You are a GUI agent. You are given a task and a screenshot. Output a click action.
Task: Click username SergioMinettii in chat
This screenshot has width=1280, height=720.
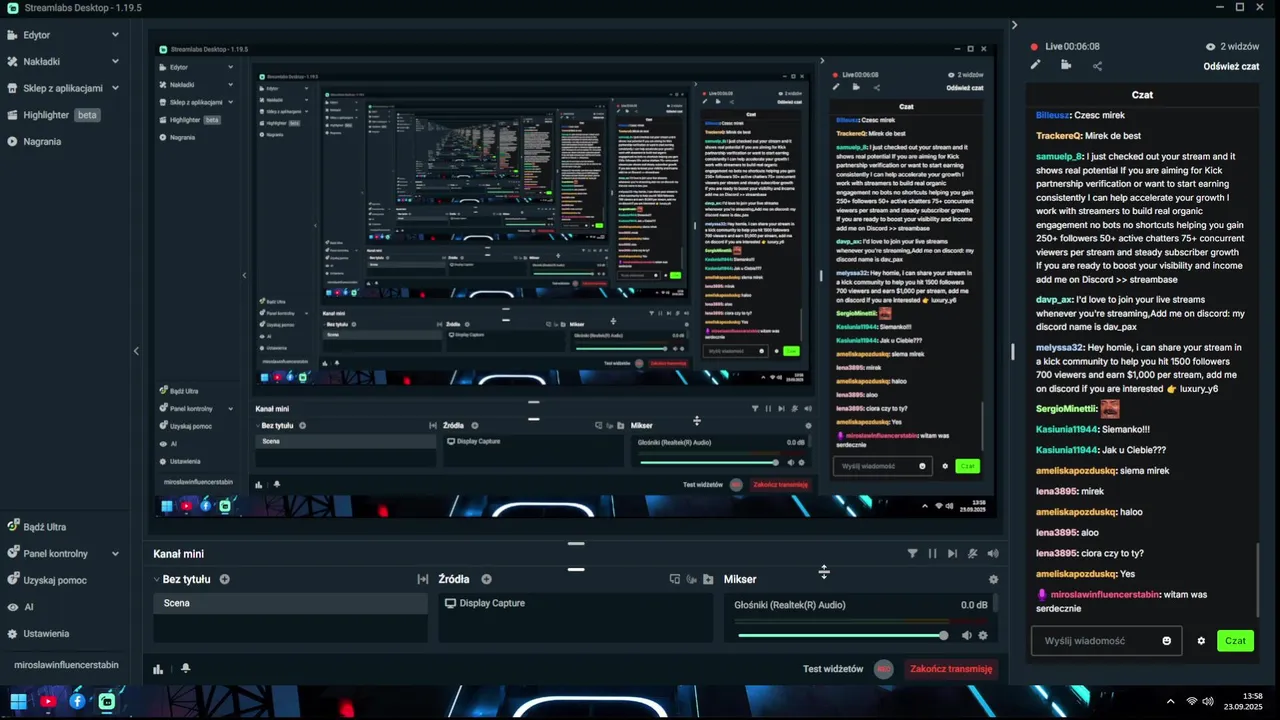pyautogui.click(x=1066, y=408)
